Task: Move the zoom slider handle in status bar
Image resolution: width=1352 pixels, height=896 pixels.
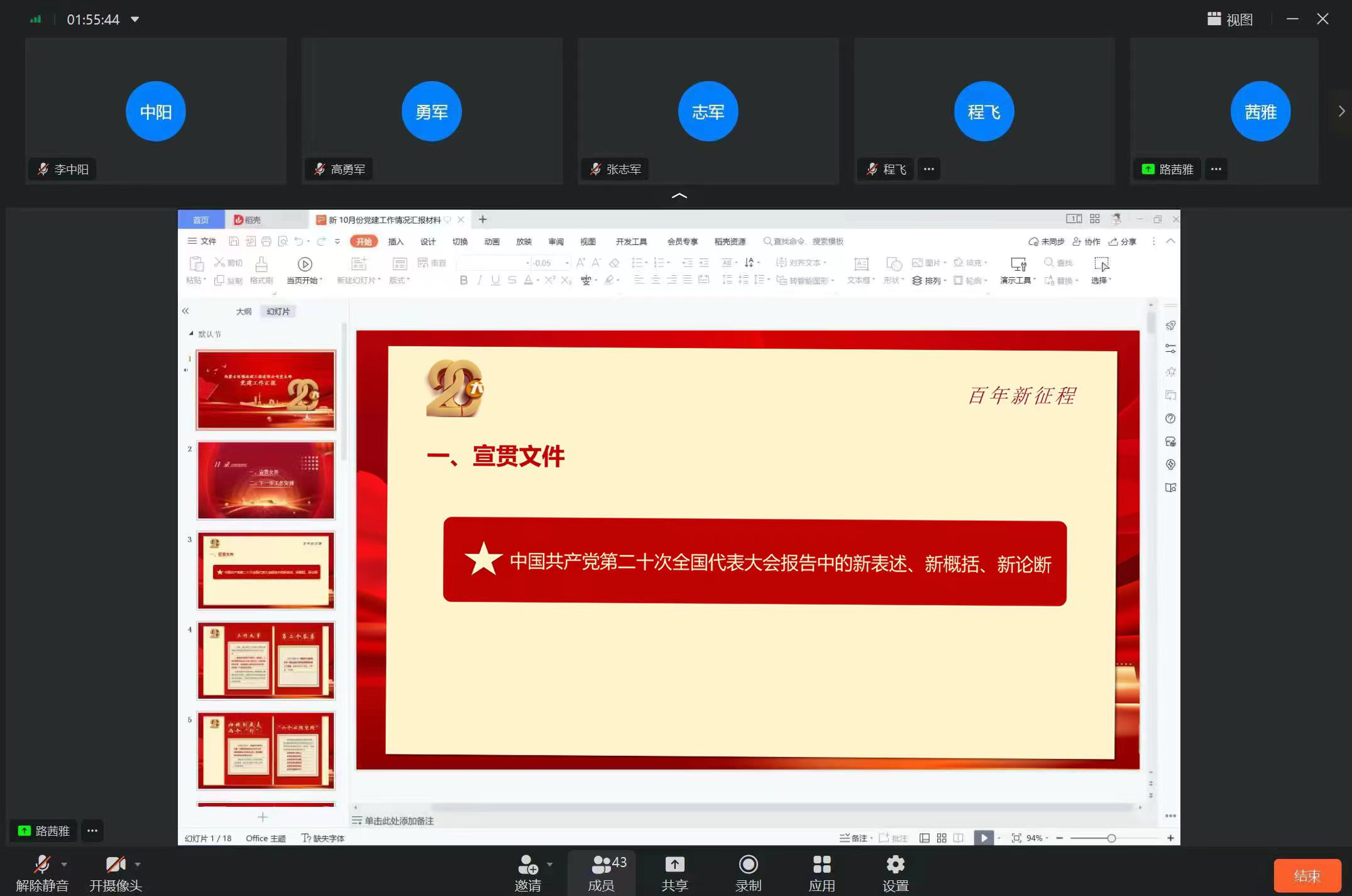Action: click(x=1111, y=838)
